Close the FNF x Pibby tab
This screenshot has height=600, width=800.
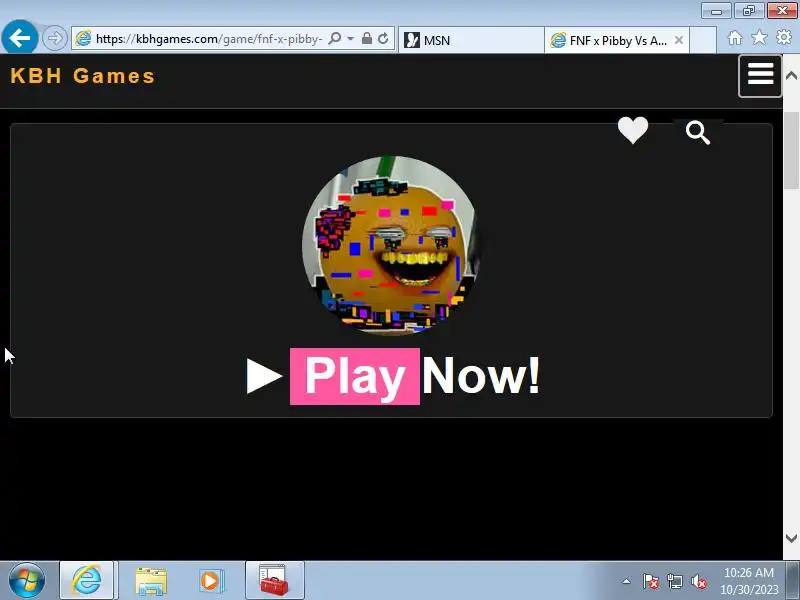coord(679,40)
